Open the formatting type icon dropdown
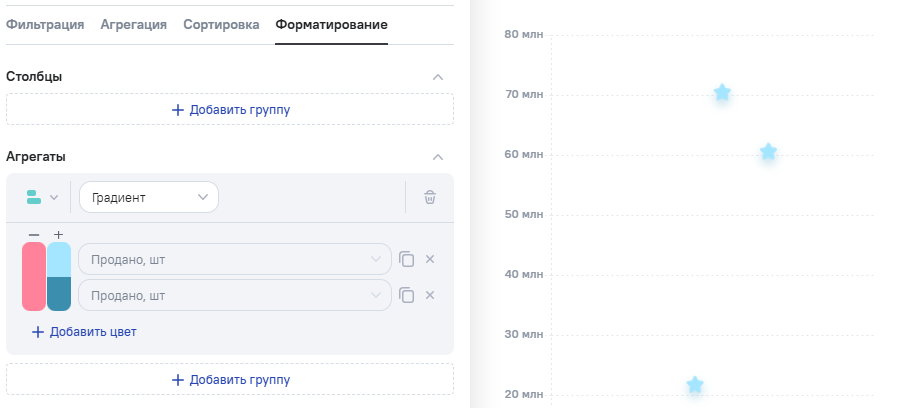The height and width of the screenshot is (408, 908). point(42,197)
